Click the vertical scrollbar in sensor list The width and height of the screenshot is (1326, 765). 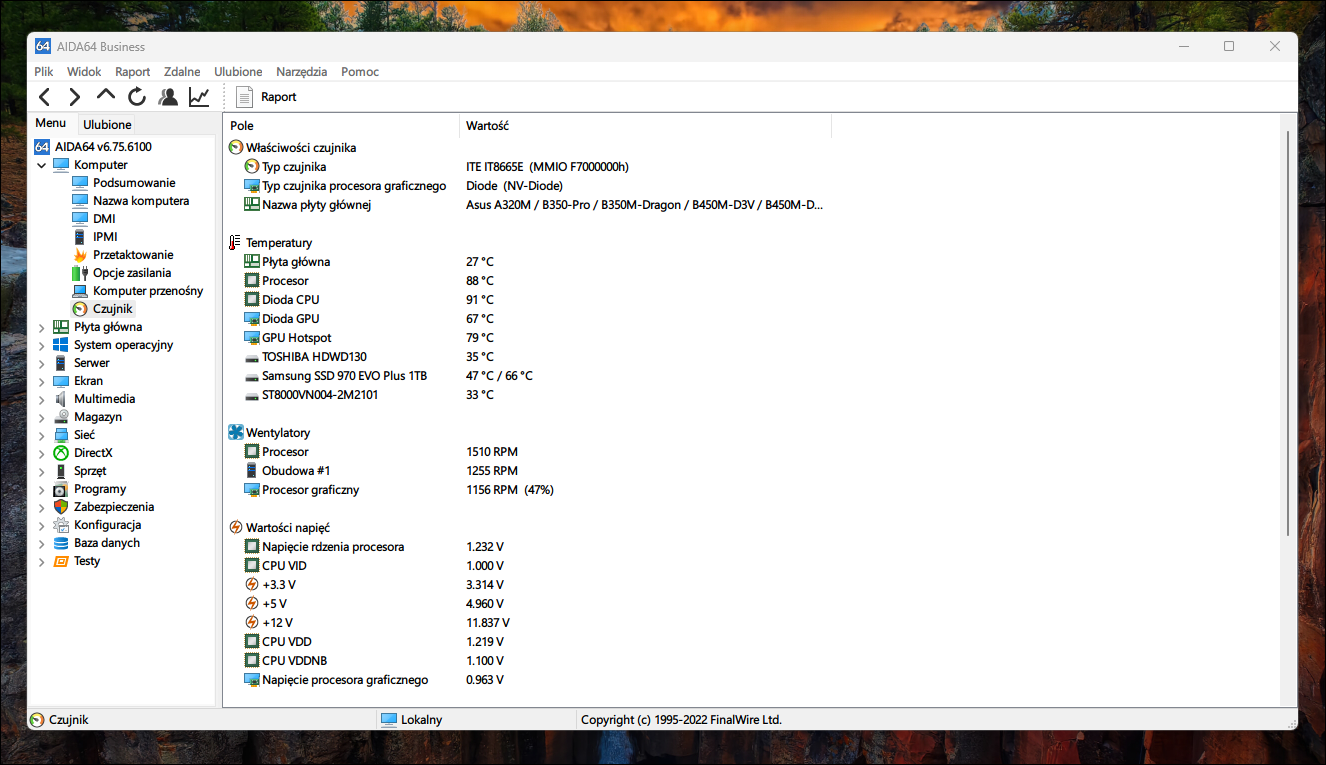point(1288,333)
